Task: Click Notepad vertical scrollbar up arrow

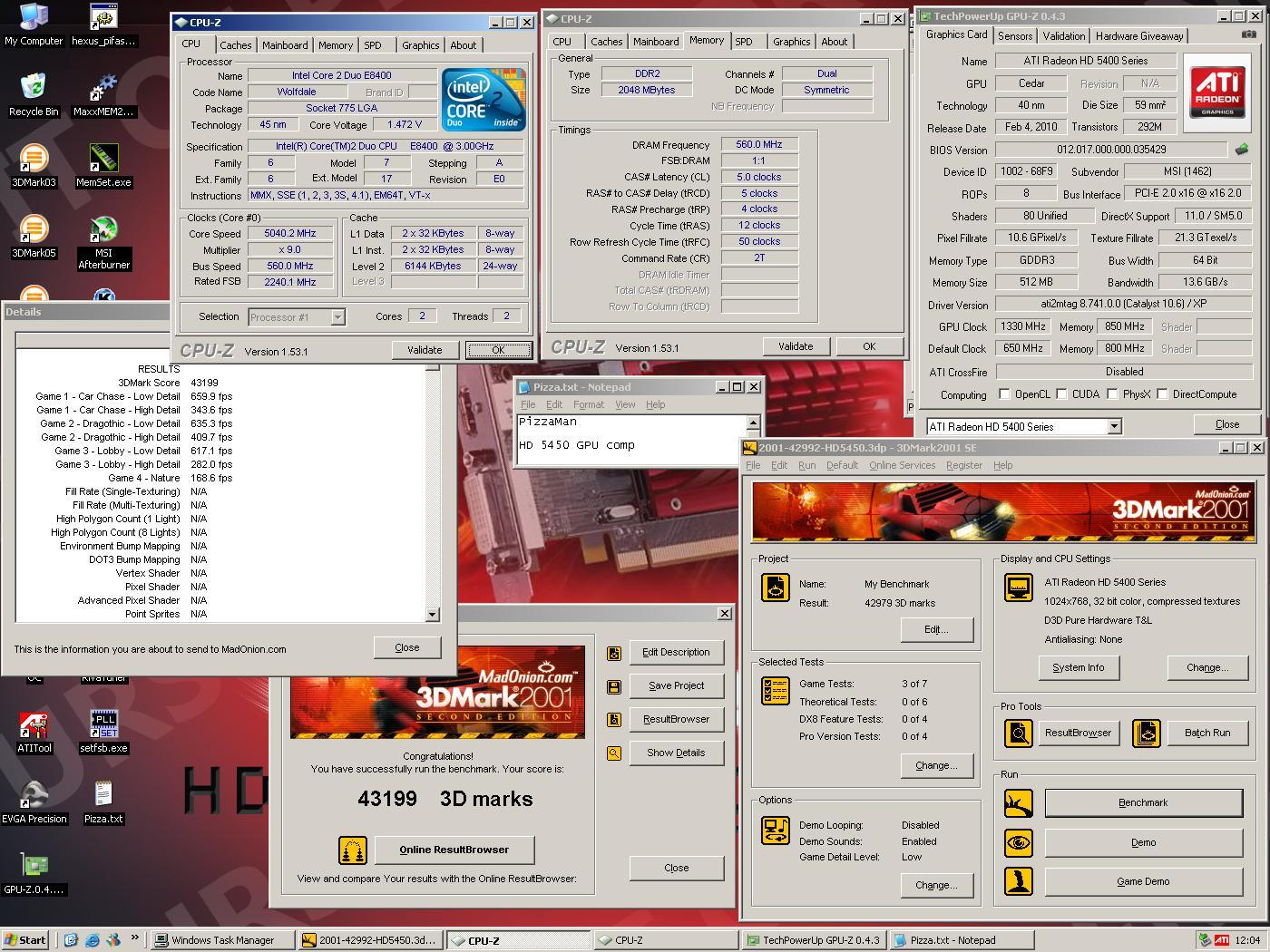Action: pos(752,423)
